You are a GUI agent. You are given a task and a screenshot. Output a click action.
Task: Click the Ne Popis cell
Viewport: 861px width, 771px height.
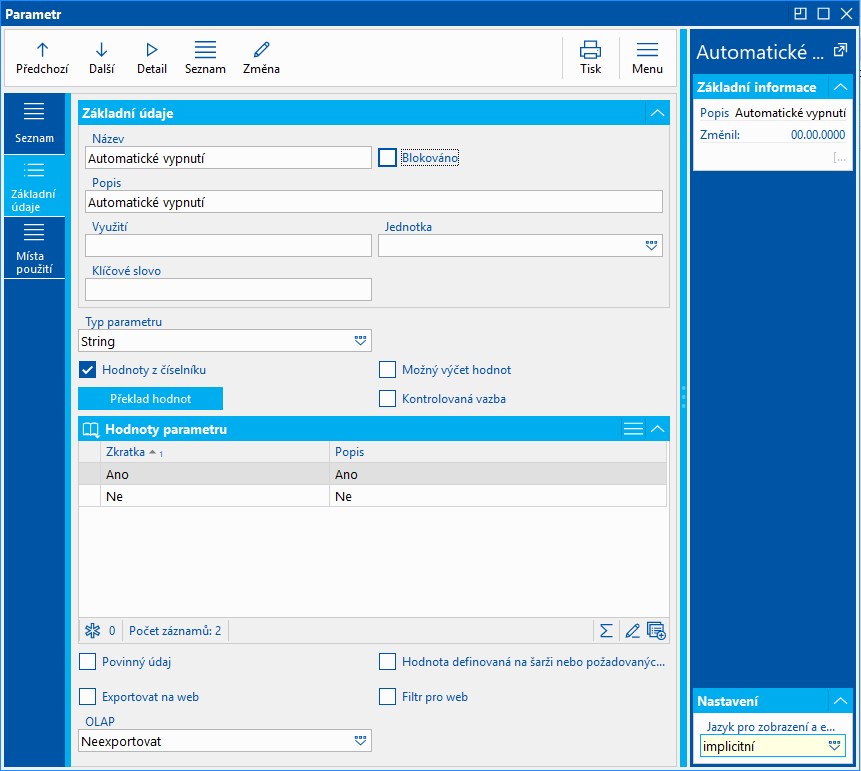pyautogui.click(x=498, y=496)
